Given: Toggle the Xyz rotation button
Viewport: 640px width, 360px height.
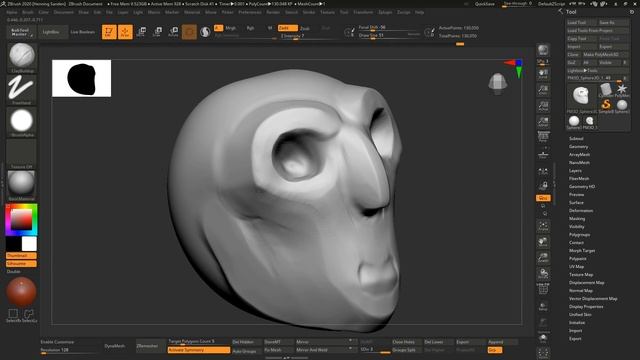Looking at the screenshot, I should [x=543, y=198].
